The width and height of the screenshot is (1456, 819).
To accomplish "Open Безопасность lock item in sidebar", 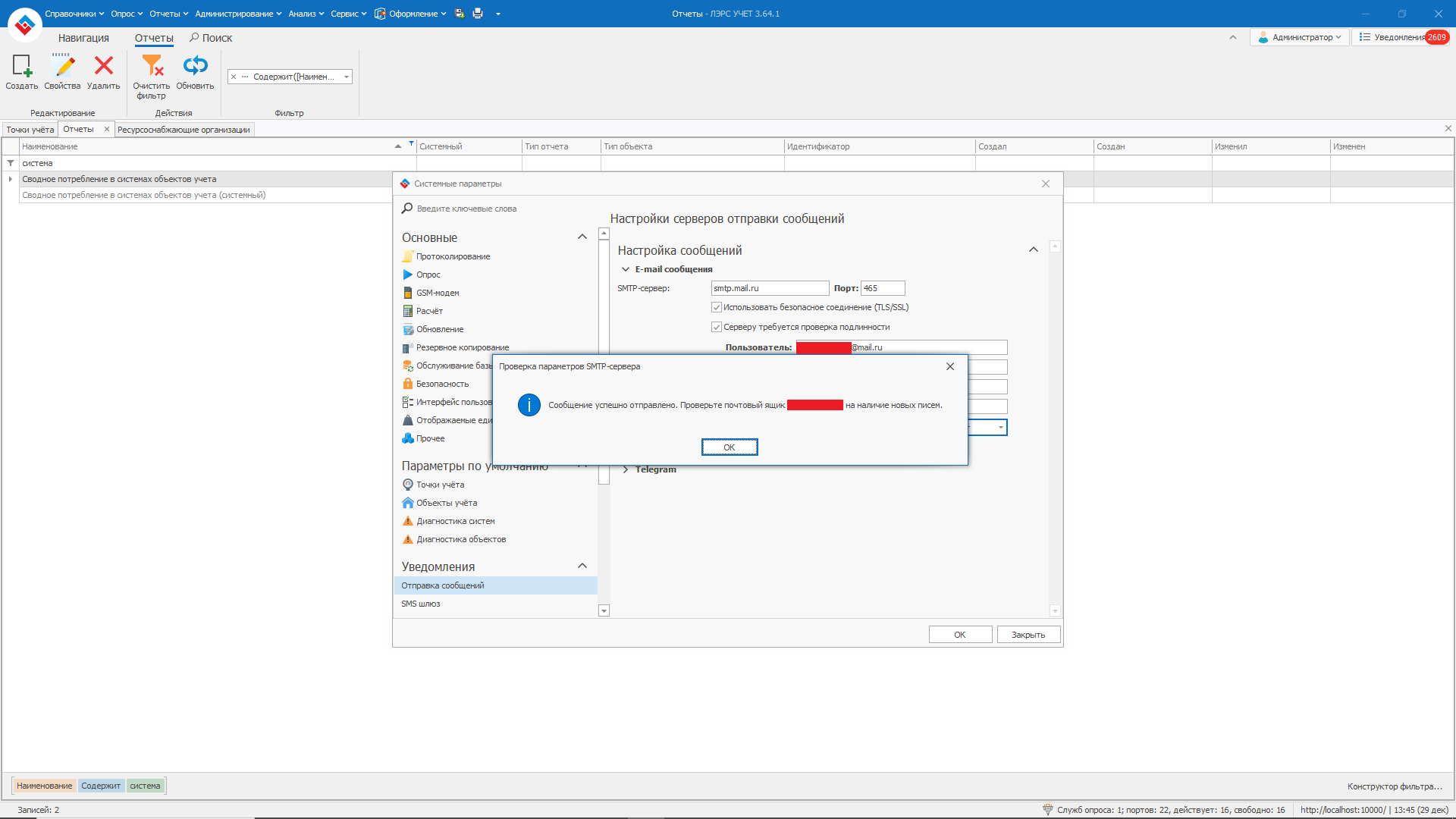I will (442, 384).
